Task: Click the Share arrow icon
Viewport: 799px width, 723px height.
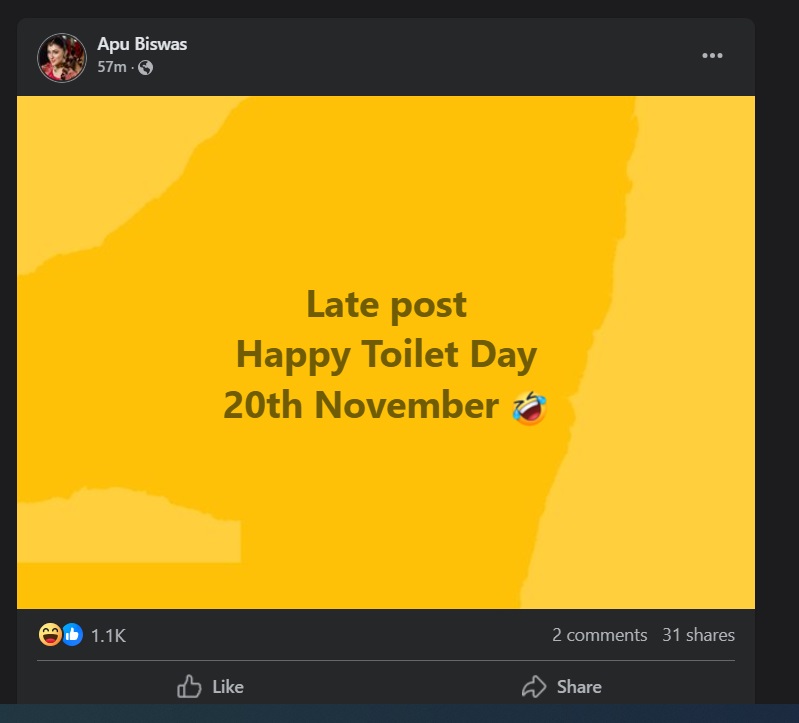Action: tap(534, 686)
